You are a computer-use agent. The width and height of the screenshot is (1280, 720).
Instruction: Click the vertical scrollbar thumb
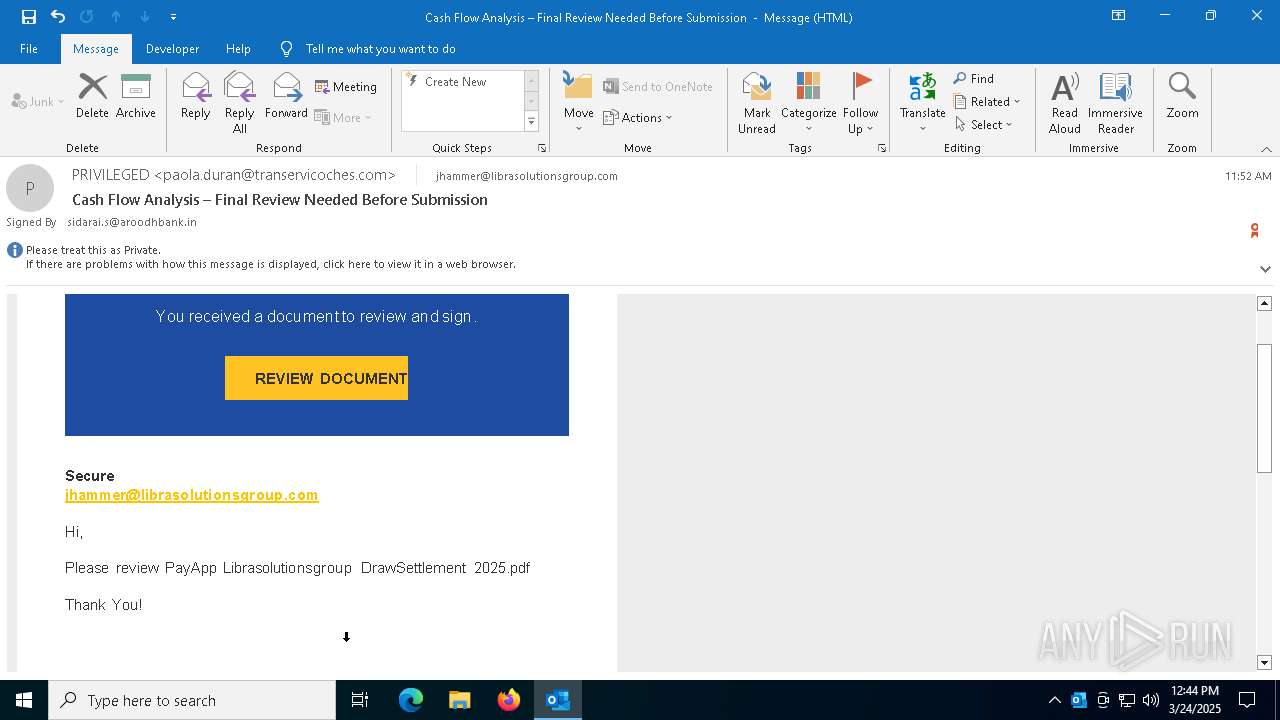(x=1264, y=408)
